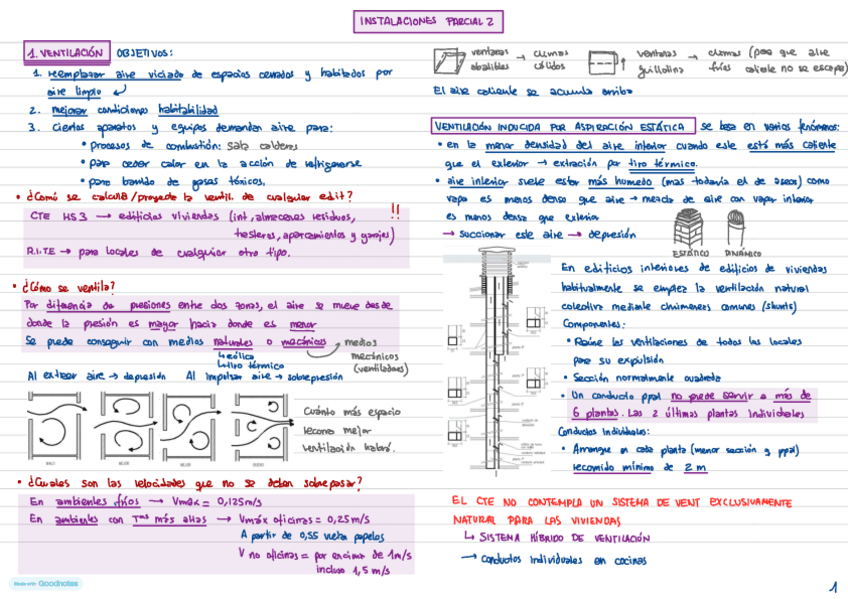The image size is (848, 599).
Task: Click the second airflow diagram labeled MEJOR
Action: [125, 426]
